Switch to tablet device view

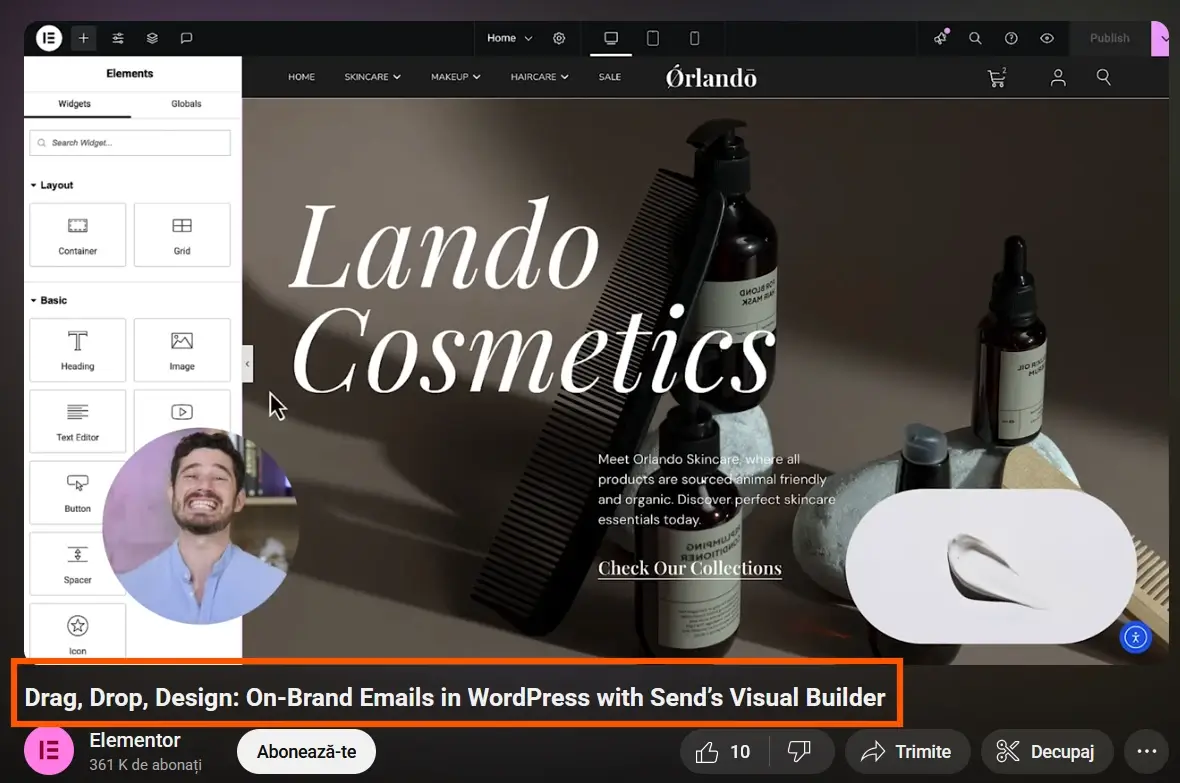coord(653,38)
